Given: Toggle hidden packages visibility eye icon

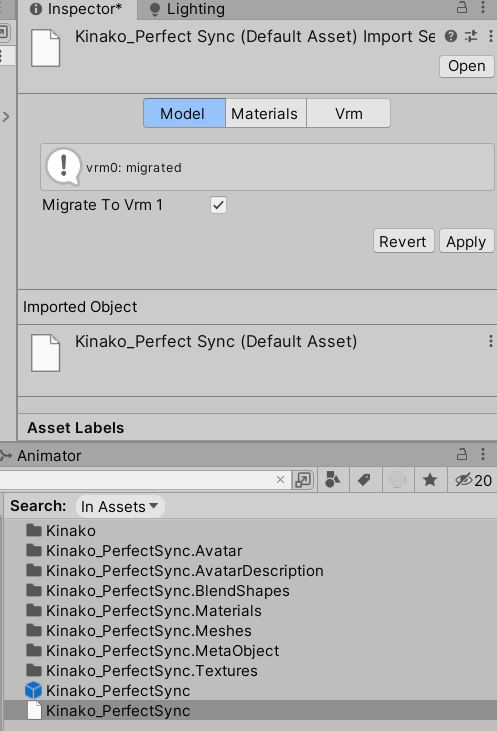Looking at the screenshot, I should [x=473, y=480].
